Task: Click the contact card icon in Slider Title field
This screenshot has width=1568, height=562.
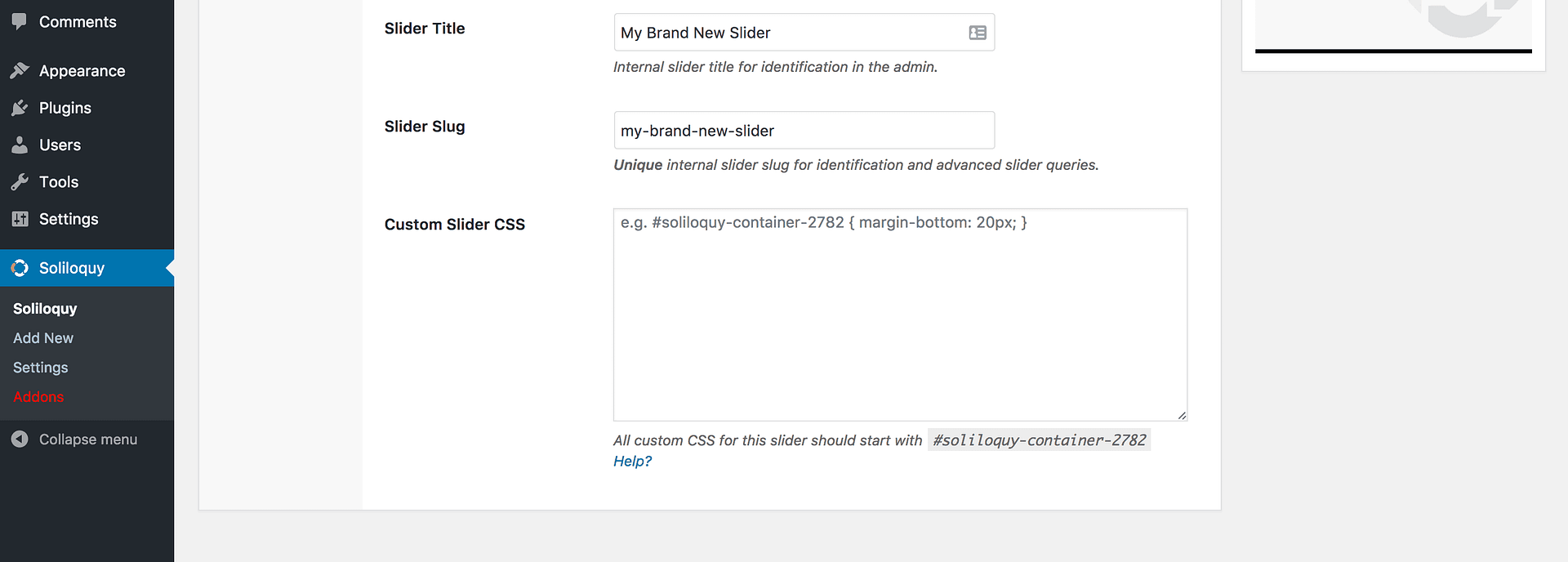Action: tap(978, 33)
